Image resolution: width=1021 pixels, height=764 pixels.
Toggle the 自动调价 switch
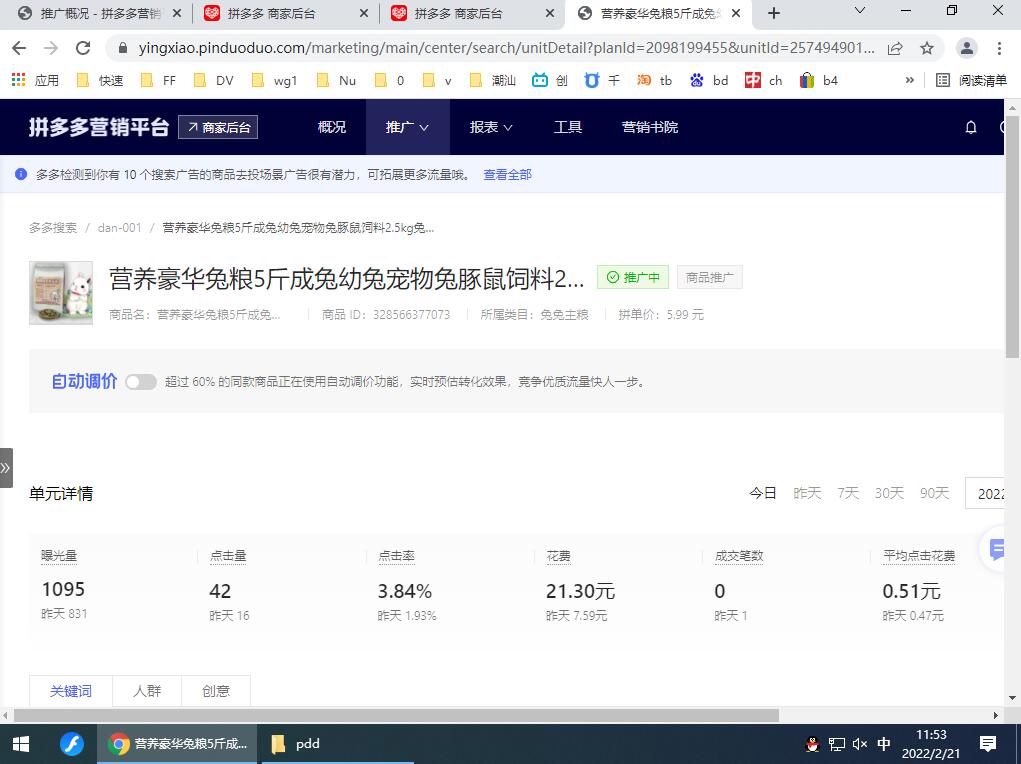[x=141, y=382]
